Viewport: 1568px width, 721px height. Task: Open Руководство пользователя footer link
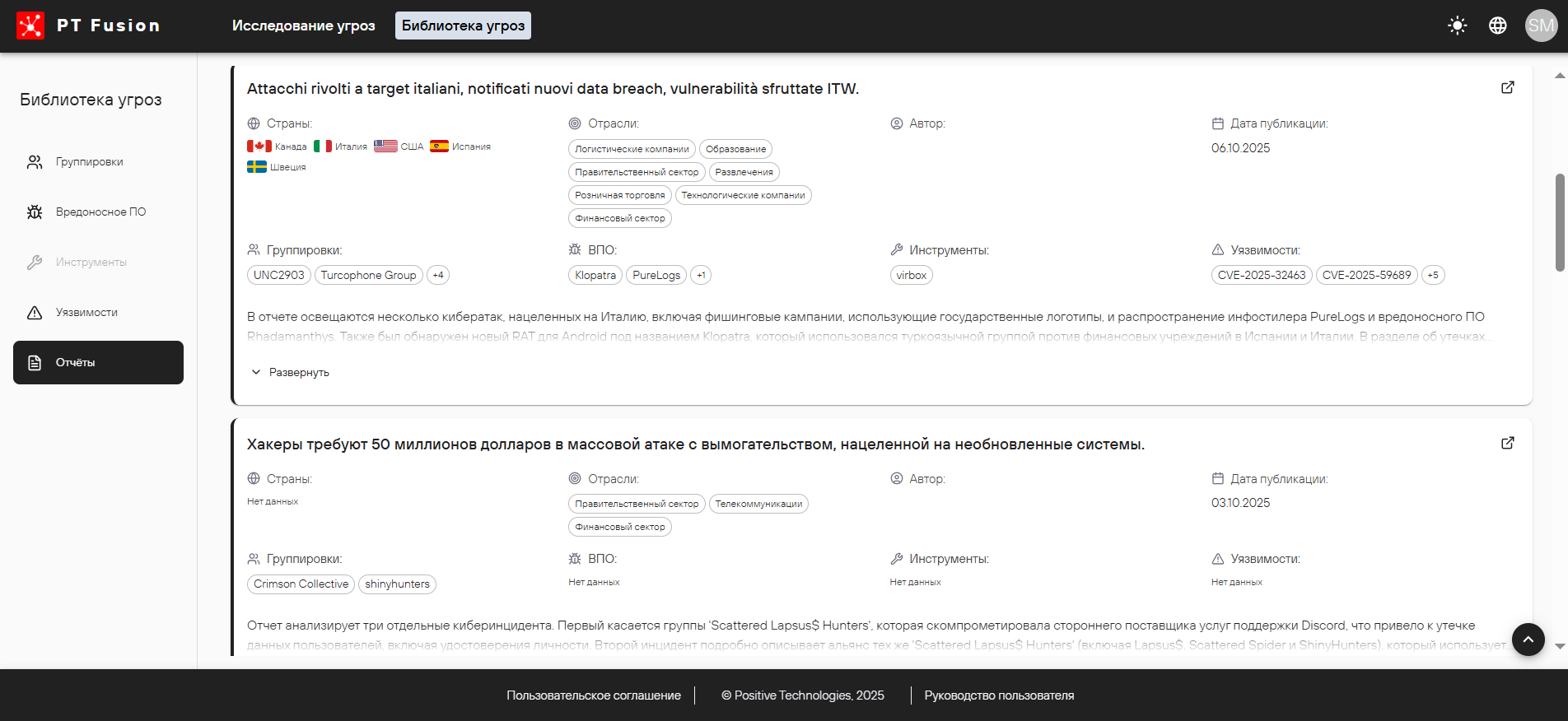click(998, 695)
